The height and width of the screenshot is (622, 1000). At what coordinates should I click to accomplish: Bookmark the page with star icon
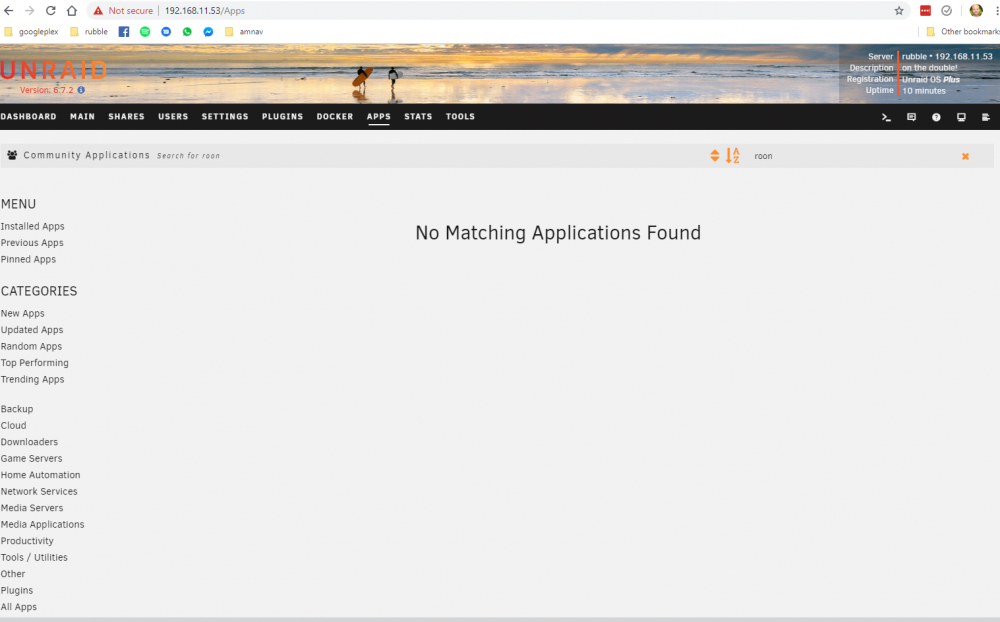point(899,11)
